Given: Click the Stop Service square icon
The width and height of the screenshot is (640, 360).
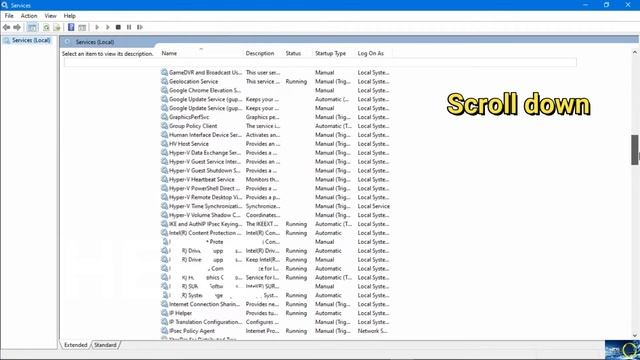Looking at the screenshot, I should [118, 27].
